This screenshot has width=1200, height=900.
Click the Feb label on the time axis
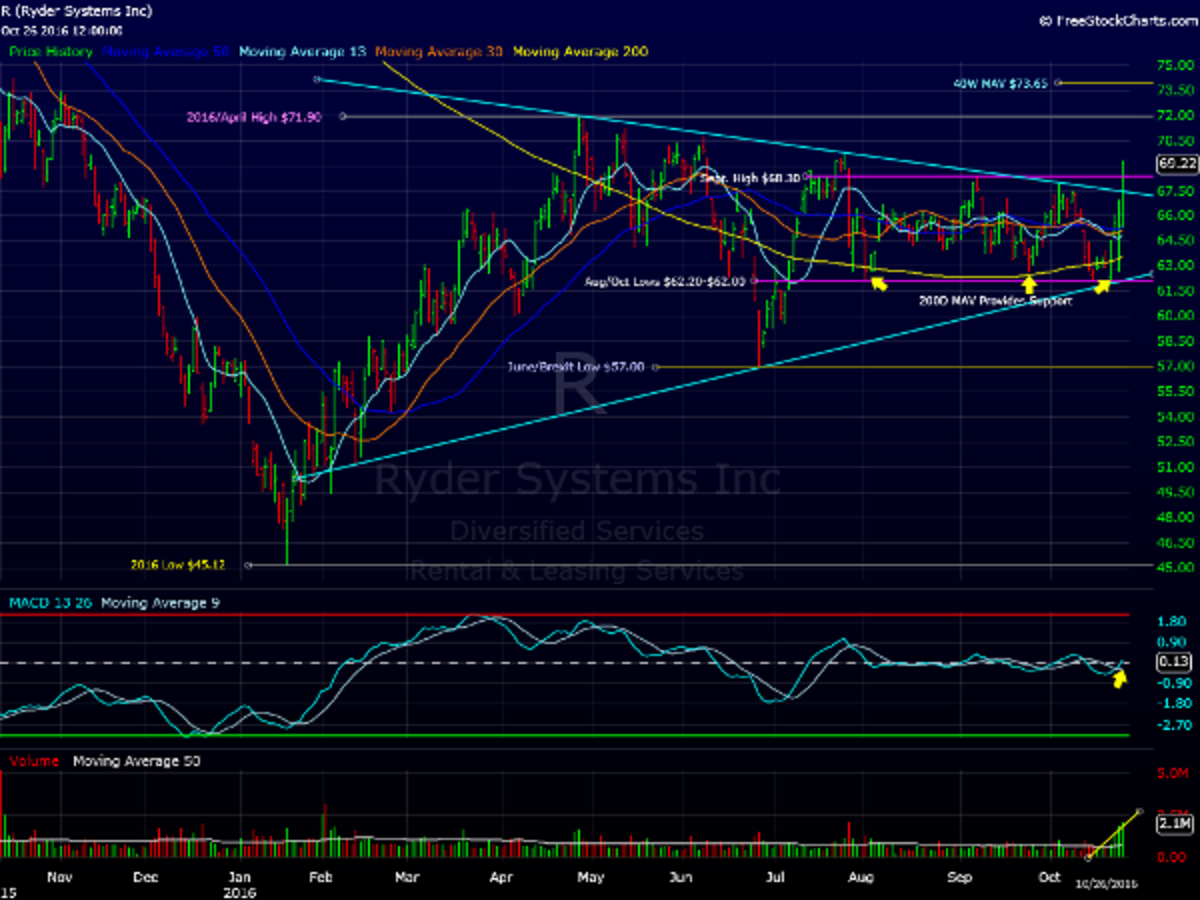coord(319,876)
